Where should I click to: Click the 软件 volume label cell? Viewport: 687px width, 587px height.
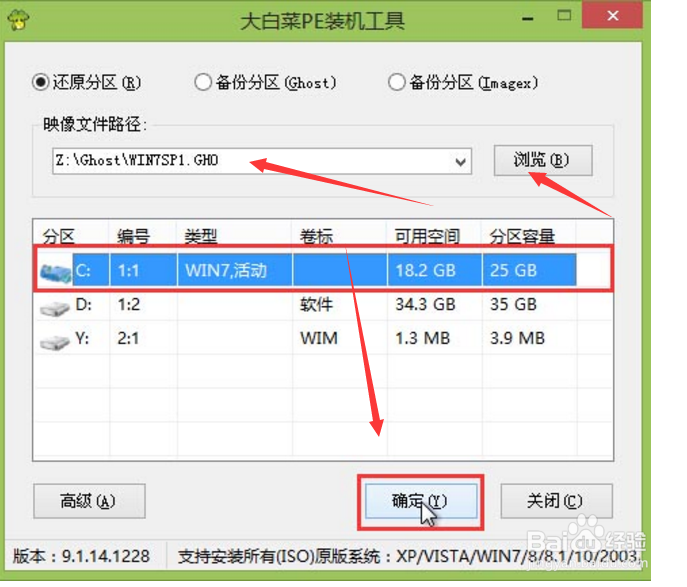click(x=340, y=304)
